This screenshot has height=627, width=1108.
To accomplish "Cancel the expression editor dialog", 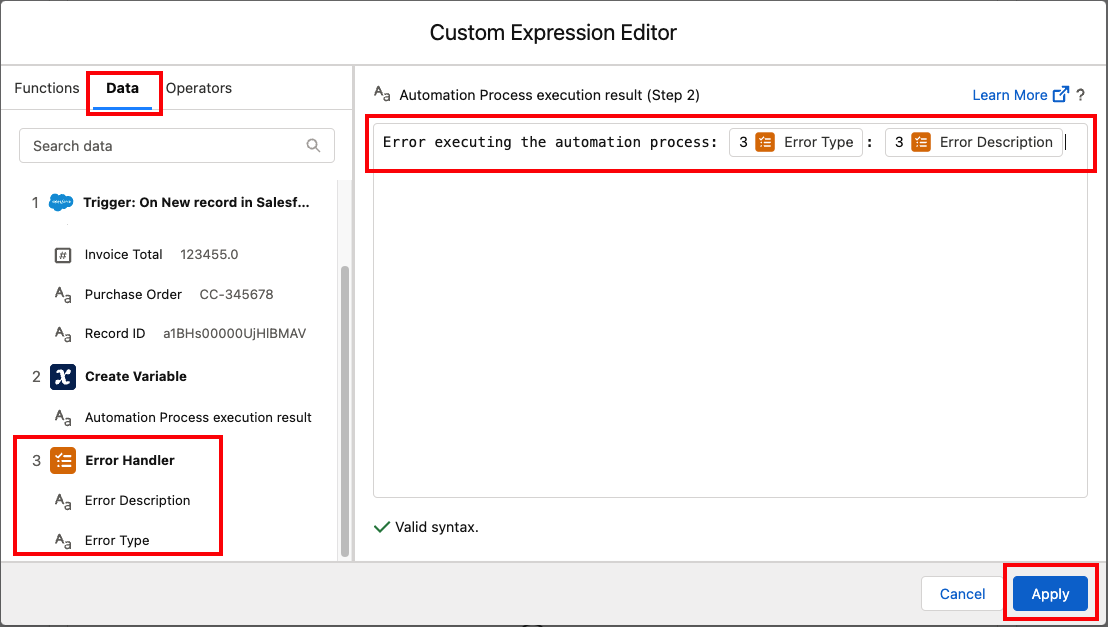I will pyautogui.click(x=962, y=594).
